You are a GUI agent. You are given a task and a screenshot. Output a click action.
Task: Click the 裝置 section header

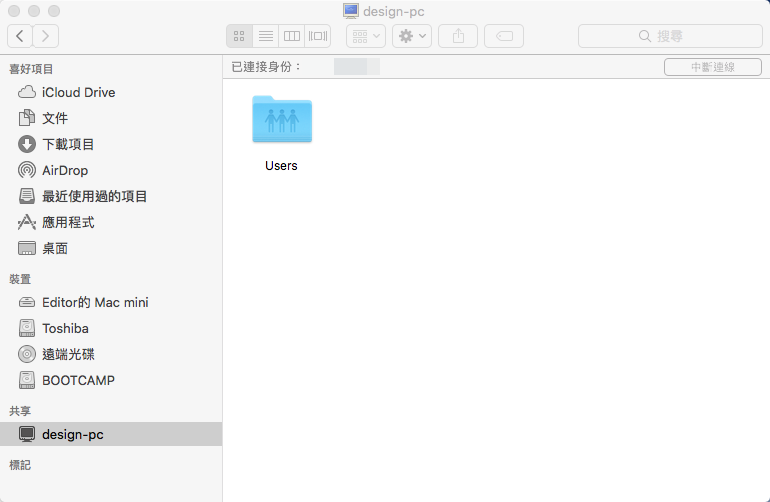(x=20, y=279)
